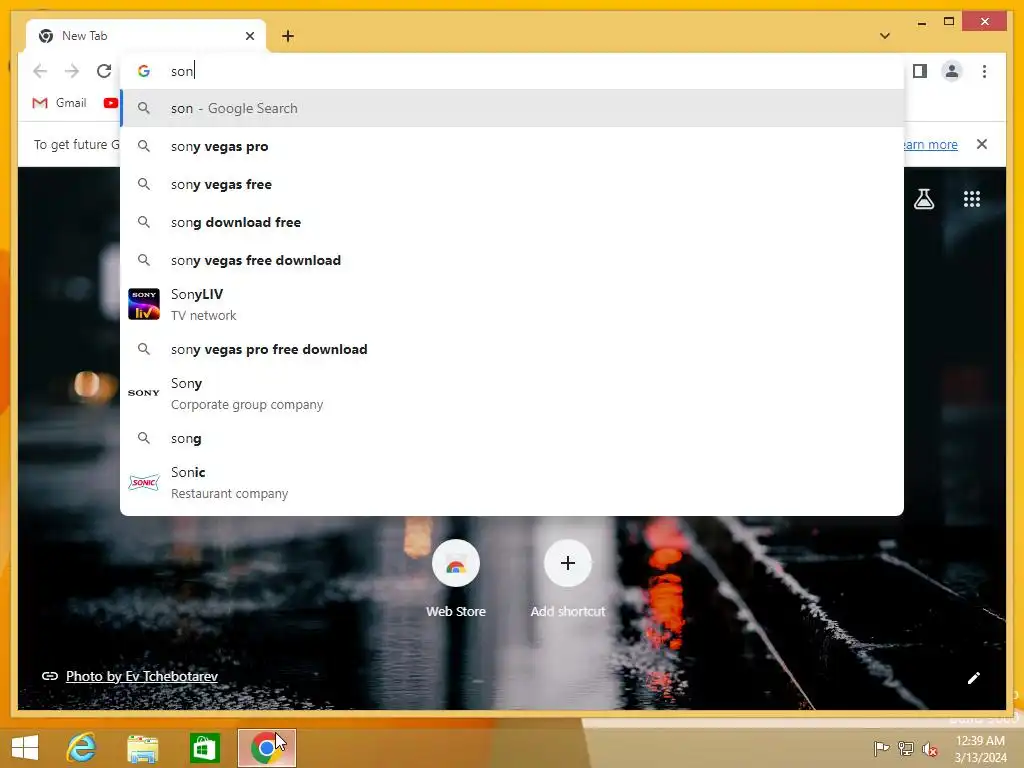Open the SonyLIV TV network suggestion
Image resolution: width=1024 pixels, height=768 pixels.
tap(512, 304)
